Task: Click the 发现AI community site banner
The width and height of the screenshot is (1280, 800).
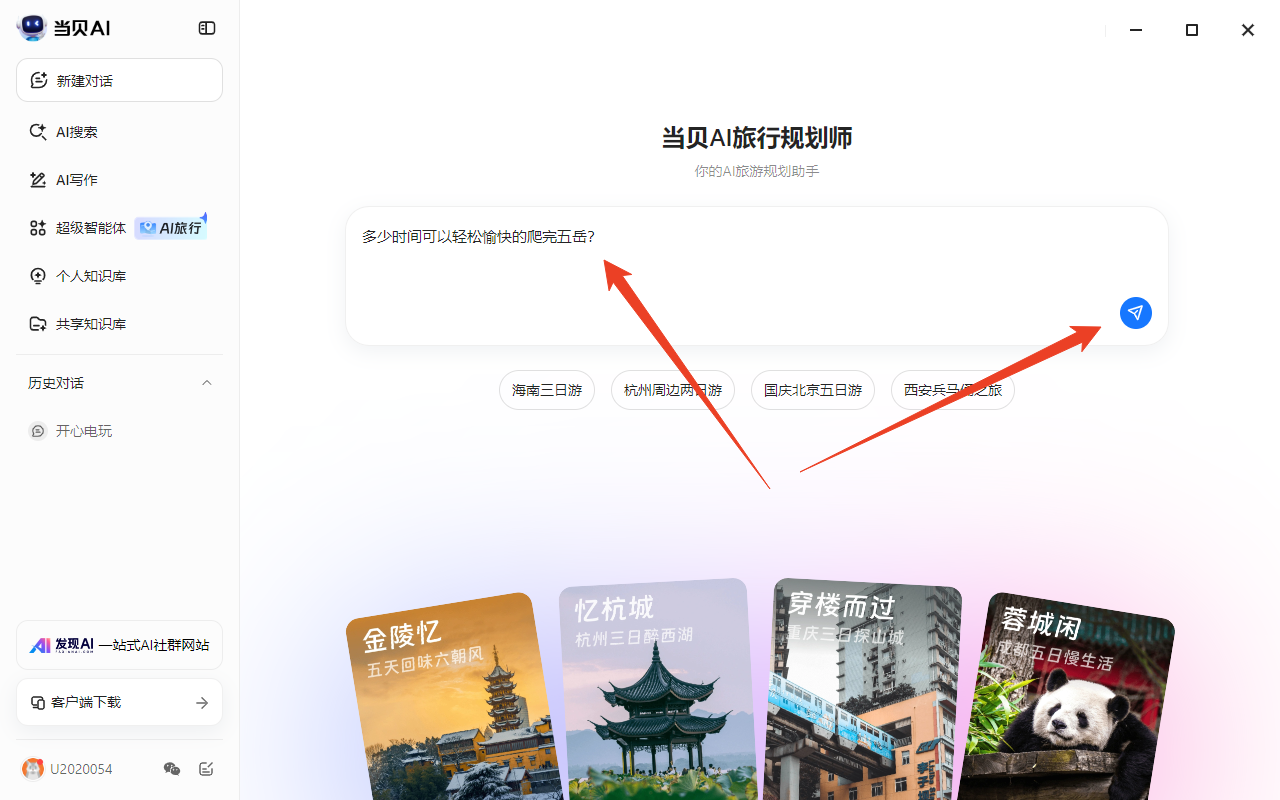Action: pyautogui.click(x=119, y=645)
